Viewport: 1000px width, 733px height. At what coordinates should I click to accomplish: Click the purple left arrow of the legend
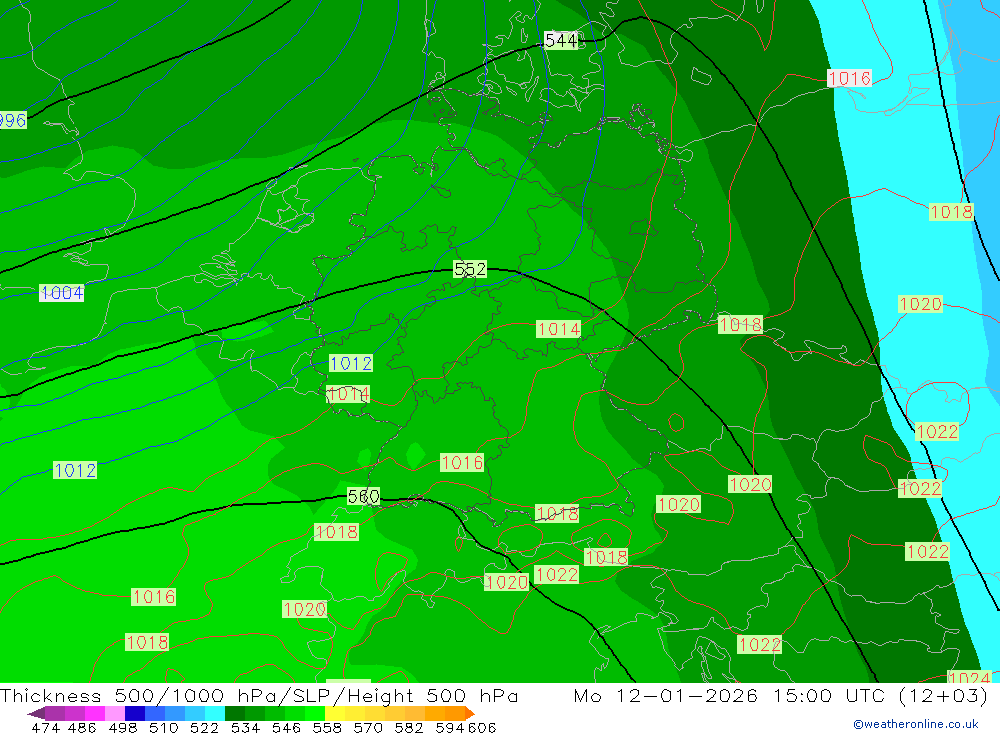pyautogui.click(x=36, y=713)
